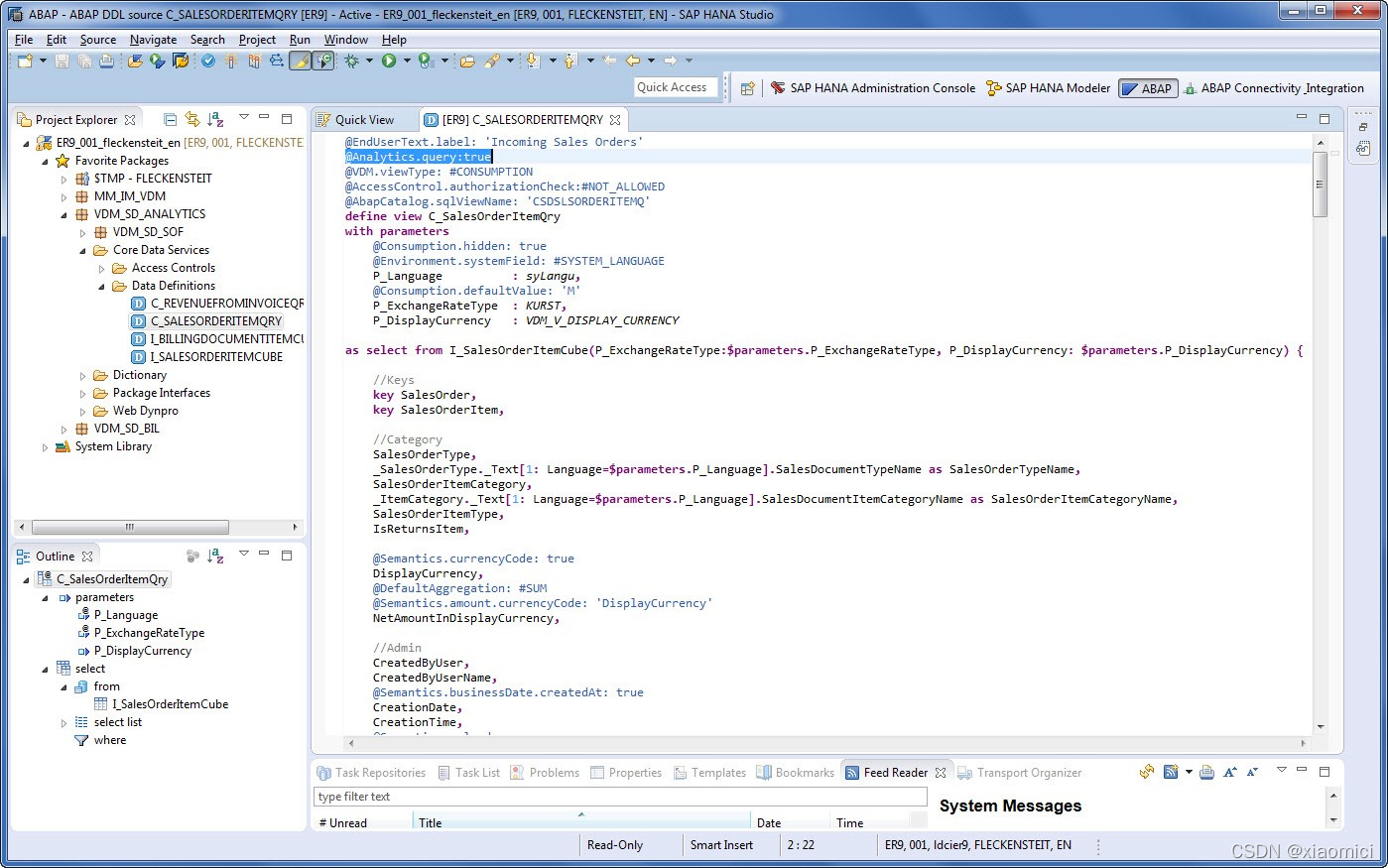Click the New wizard toolbar icon

[x=26, y=61]
